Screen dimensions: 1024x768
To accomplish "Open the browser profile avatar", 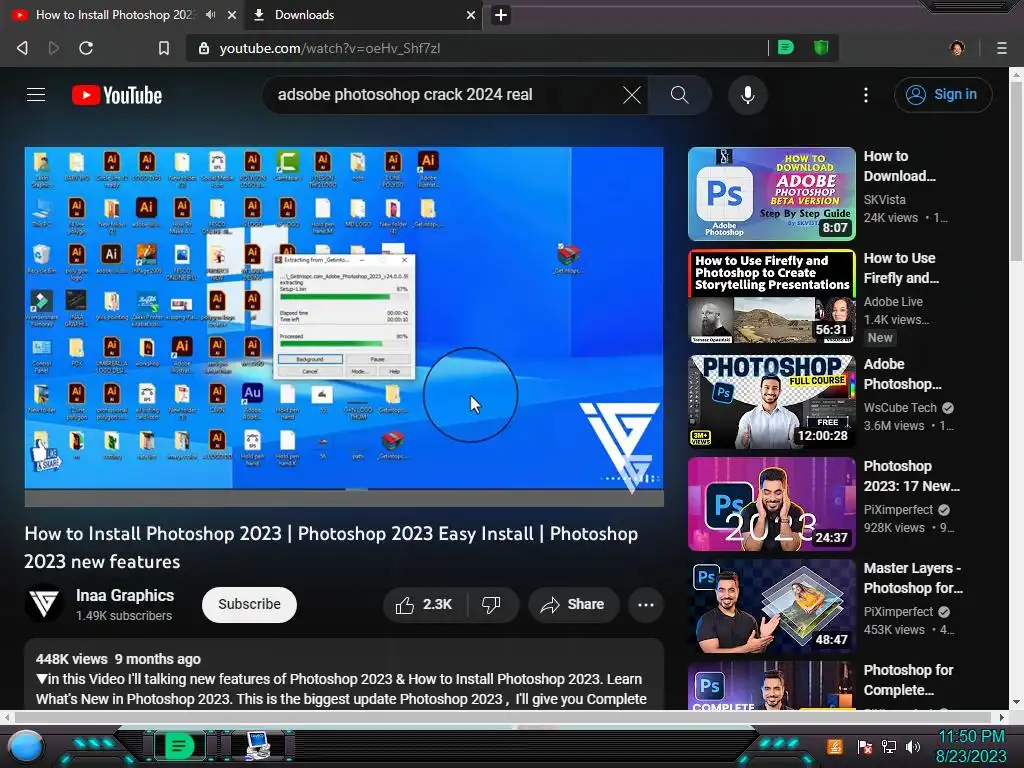I will (x=957, y=48).
